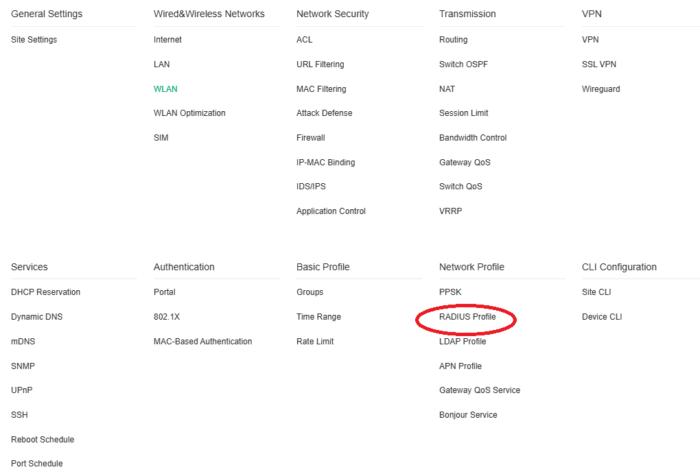Image resolution: width=700 pixels, height=474 pixels.
Task: Click the ACL link
Action: tap(304, 40)
